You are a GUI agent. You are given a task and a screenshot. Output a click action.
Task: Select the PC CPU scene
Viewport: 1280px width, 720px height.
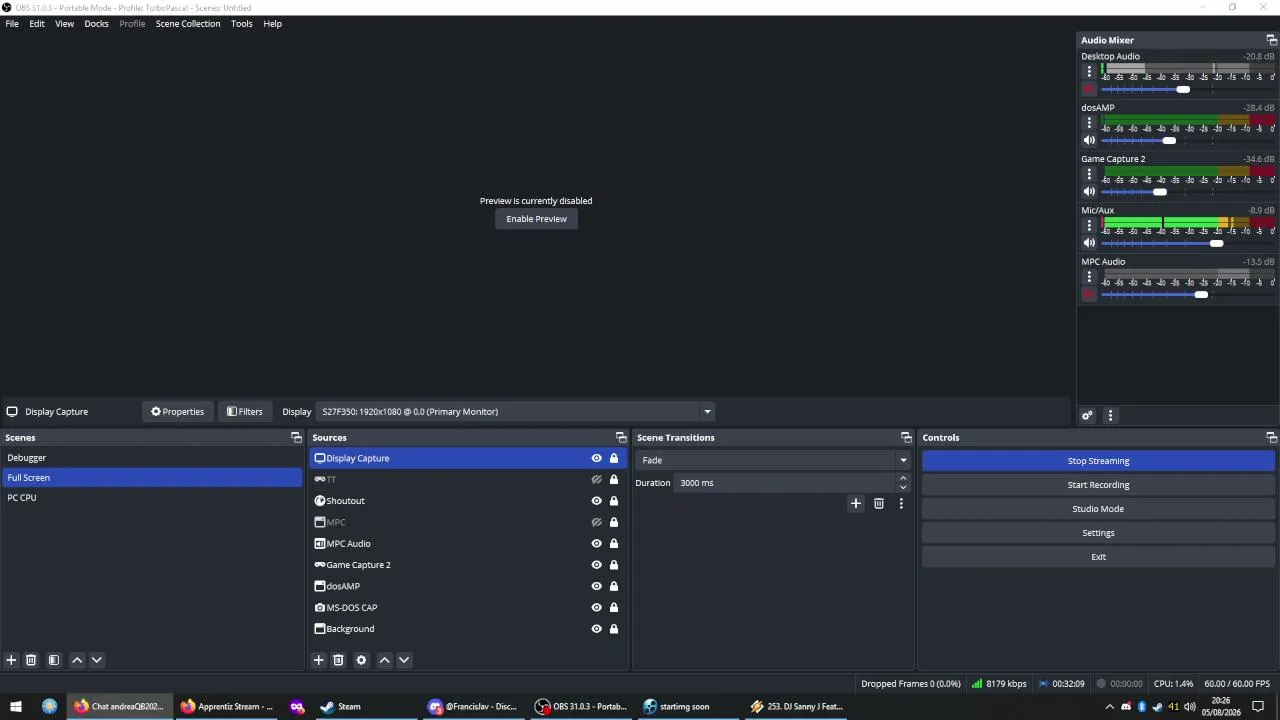[x=152, y=498]
